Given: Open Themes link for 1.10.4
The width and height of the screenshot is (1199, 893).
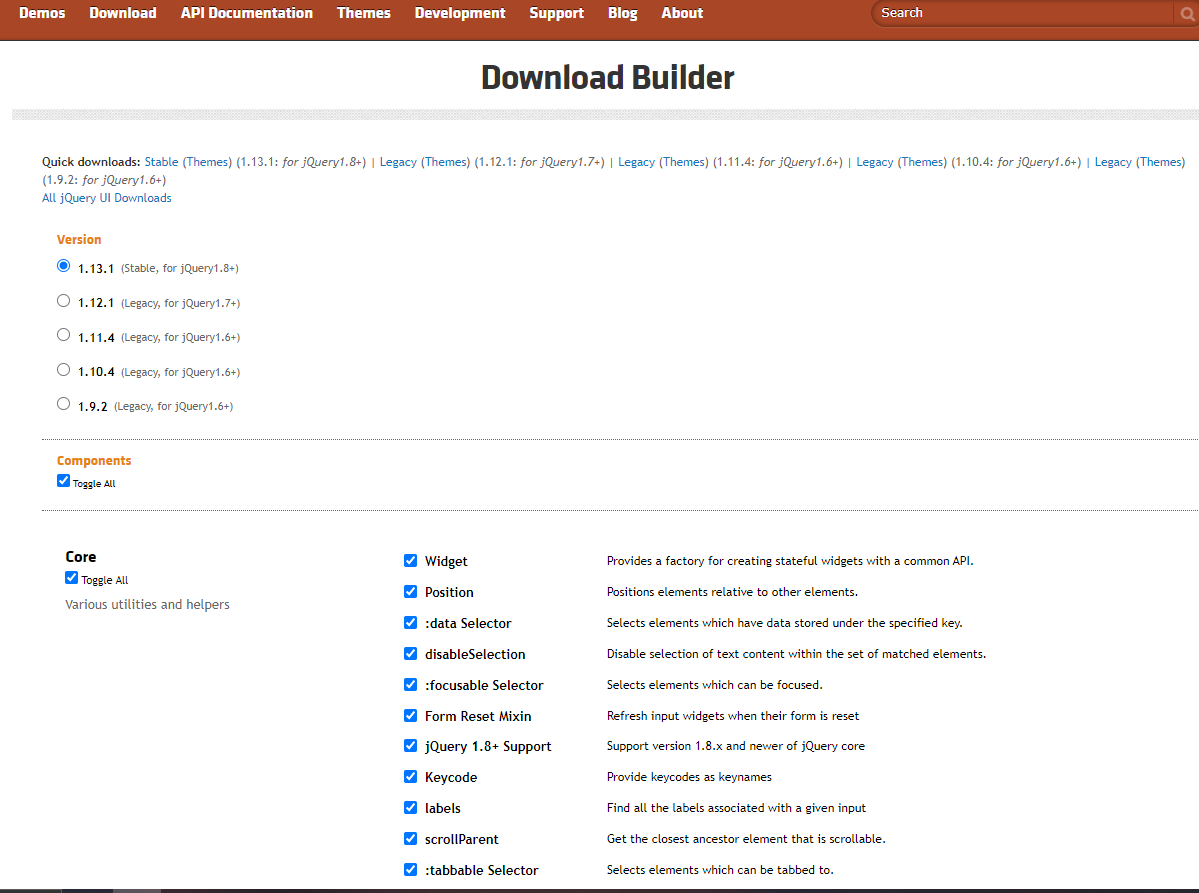Looking at the screenshot, I should tap(922, 162).
